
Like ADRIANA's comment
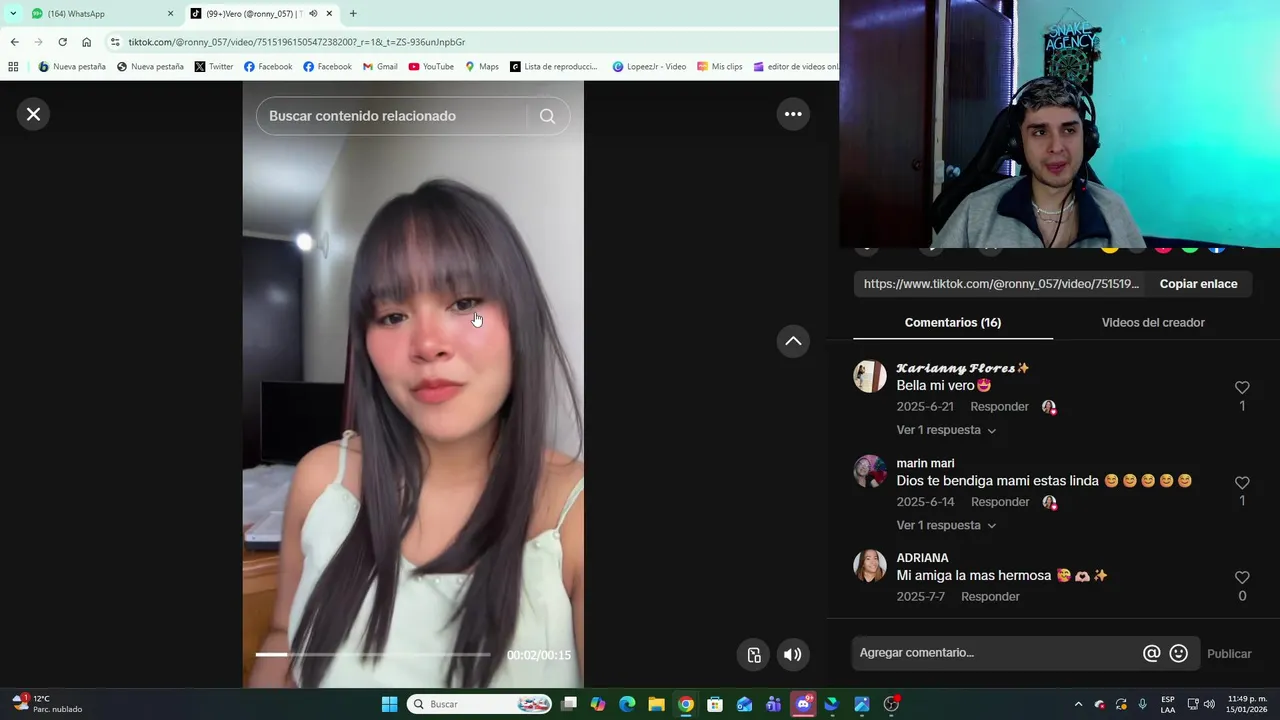[1242, 578]
